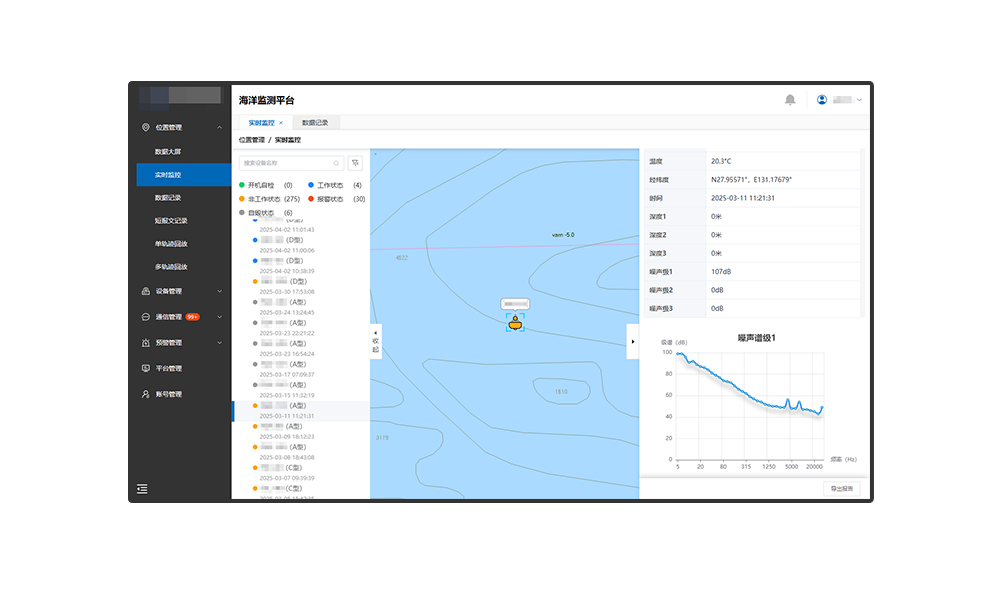Filter by 报警状态 status (30)
1000x600 pixels.
pos(336,199)
